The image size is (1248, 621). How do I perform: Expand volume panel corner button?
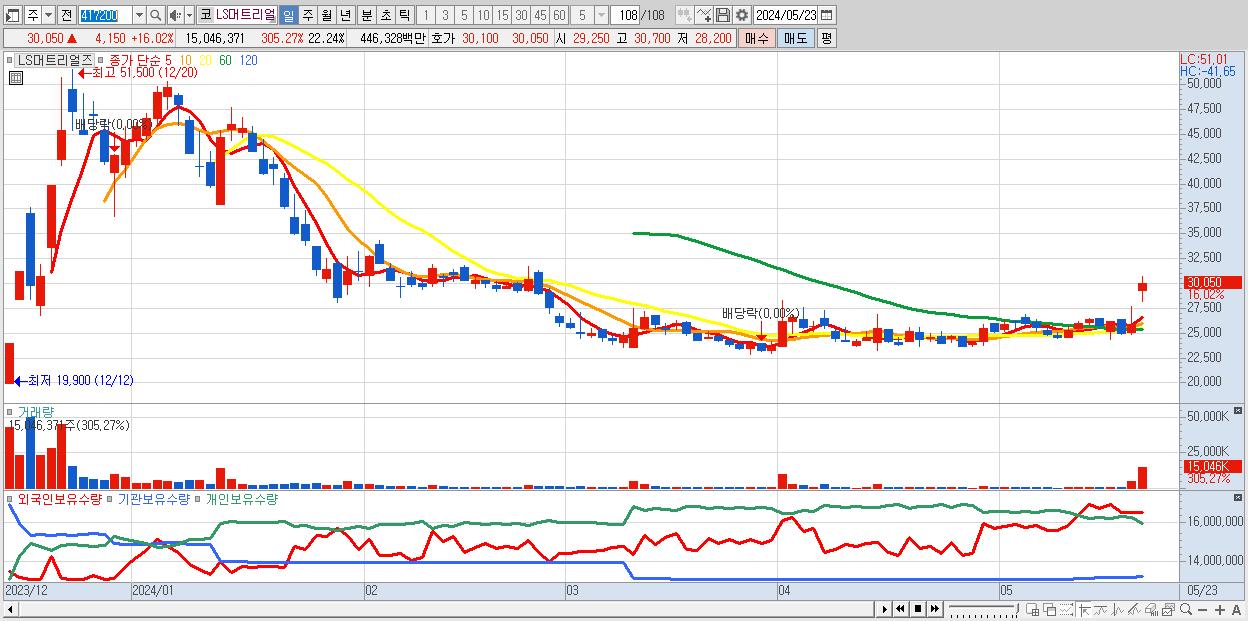pyautogui.click(x=1240, y=410)
